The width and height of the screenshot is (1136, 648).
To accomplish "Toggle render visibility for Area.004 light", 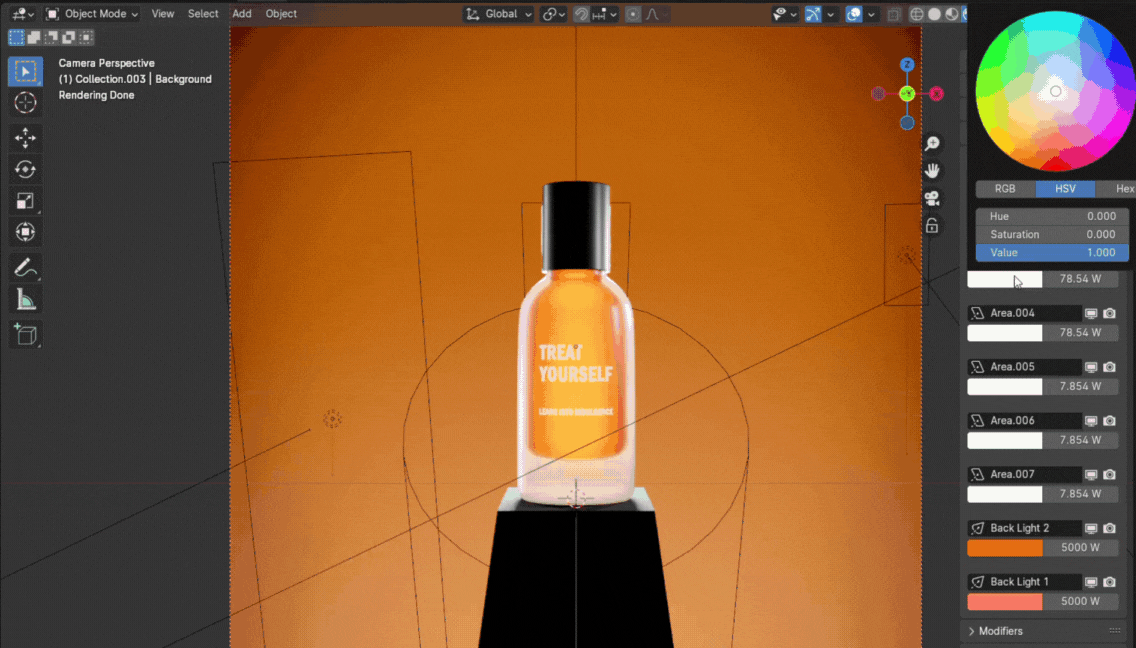I will [1110, 313].
